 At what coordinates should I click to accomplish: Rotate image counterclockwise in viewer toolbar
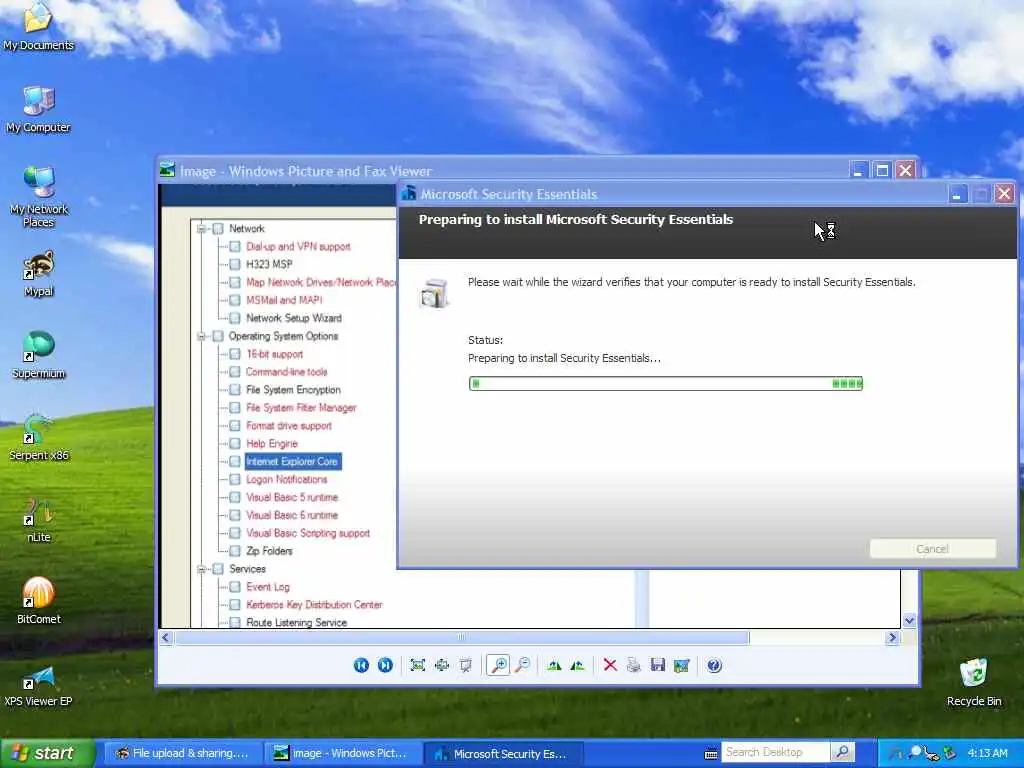tap(577, 665)
